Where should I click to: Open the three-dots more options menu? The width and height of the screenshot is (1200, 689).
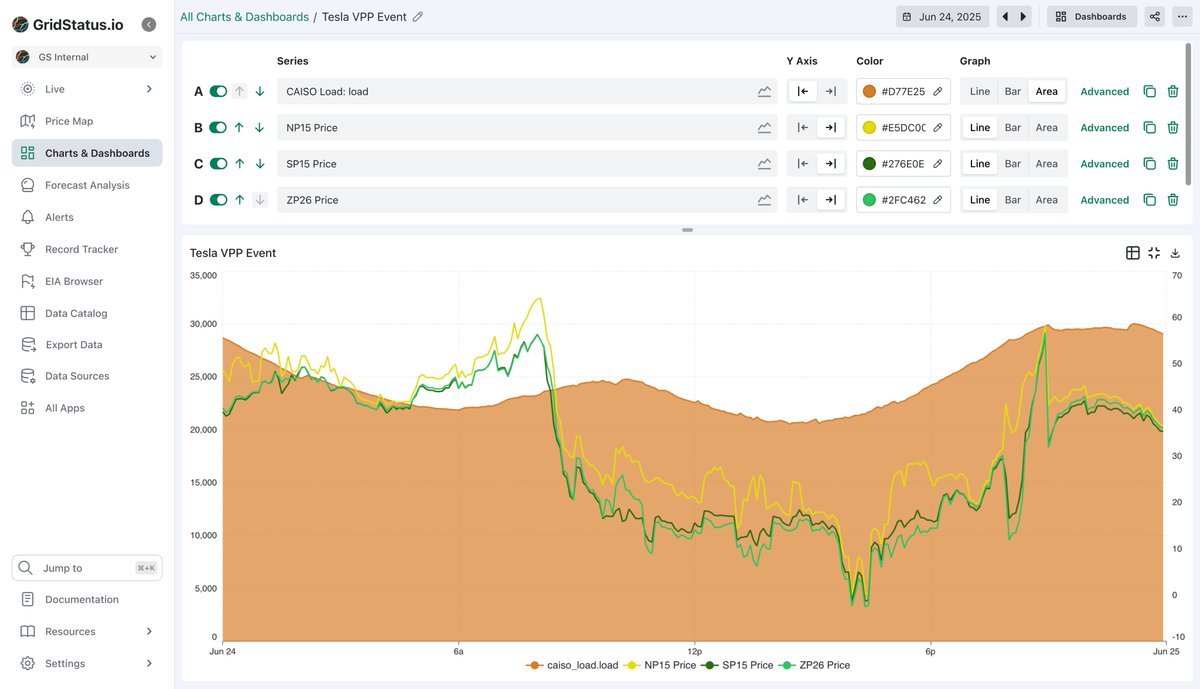click(x=1182, y=17)
